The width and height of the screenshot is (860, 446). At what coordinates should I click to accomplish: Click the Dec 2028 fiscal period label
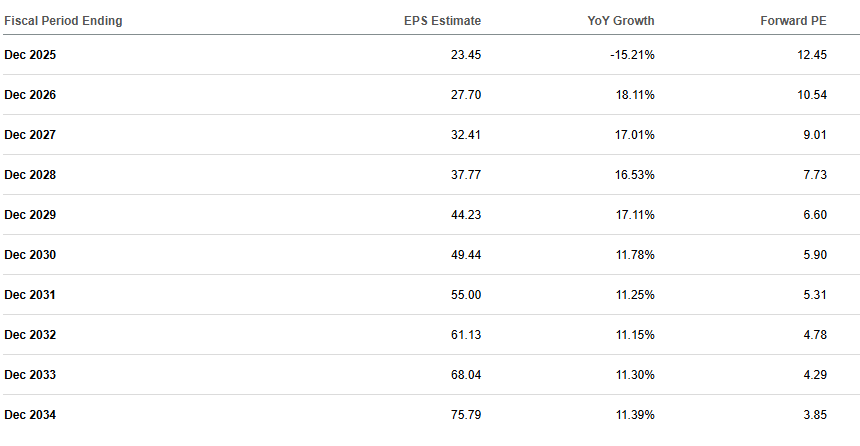[30, 175]
